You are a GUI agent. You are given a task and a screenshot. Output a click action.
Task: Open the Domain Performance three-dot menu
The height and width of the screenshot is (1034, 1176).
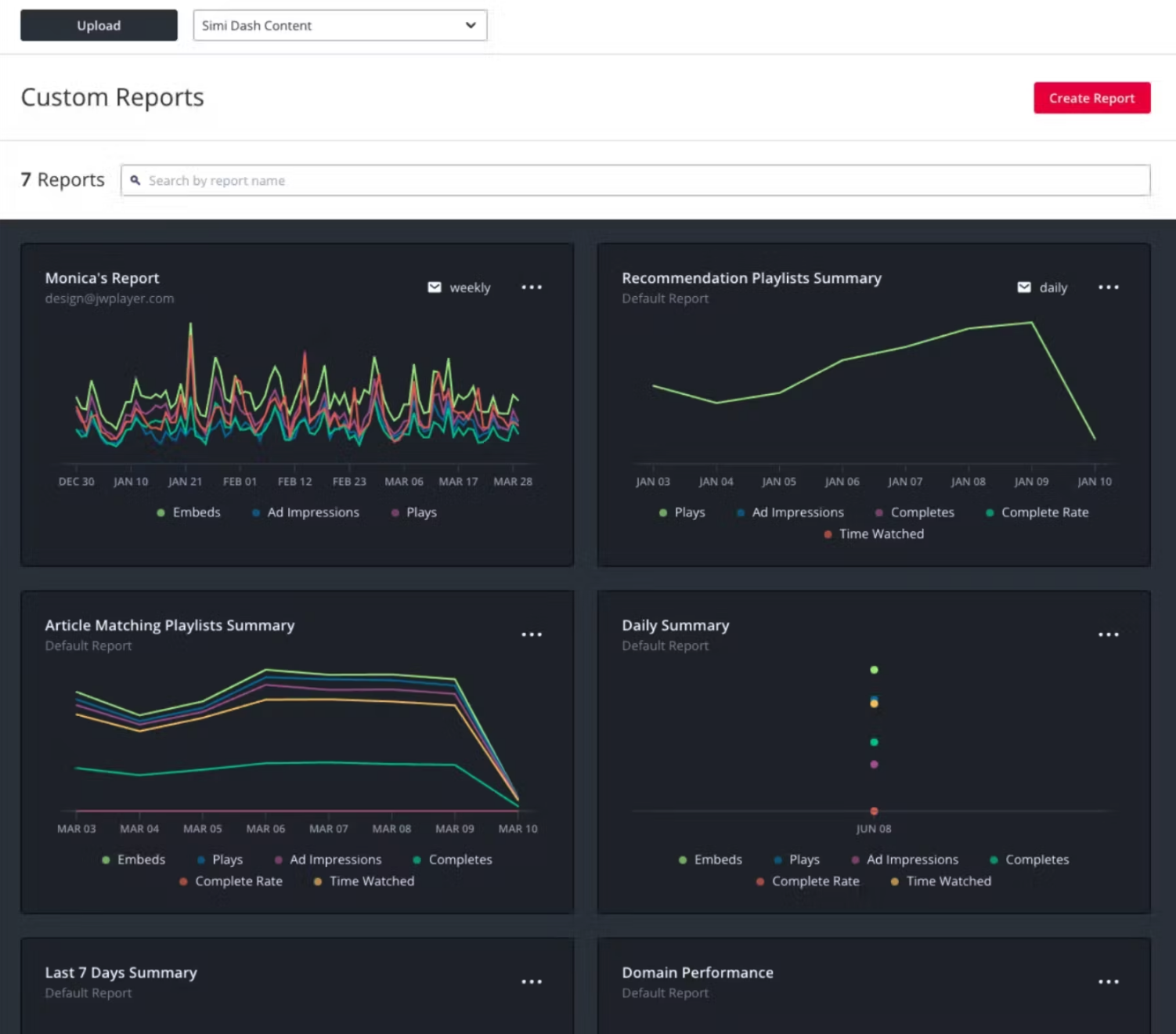pos(1108,982)
